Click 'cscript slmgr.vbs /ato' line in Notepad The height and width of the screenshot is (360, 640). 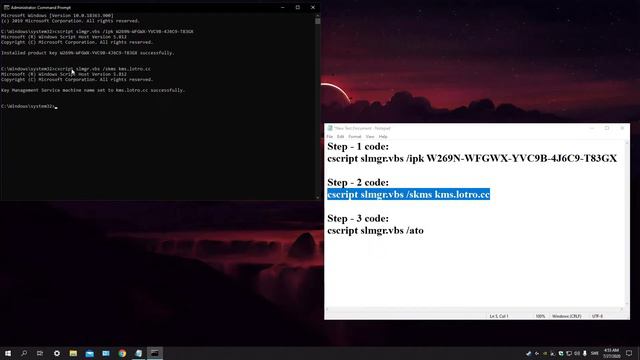(x=376, y=231)
